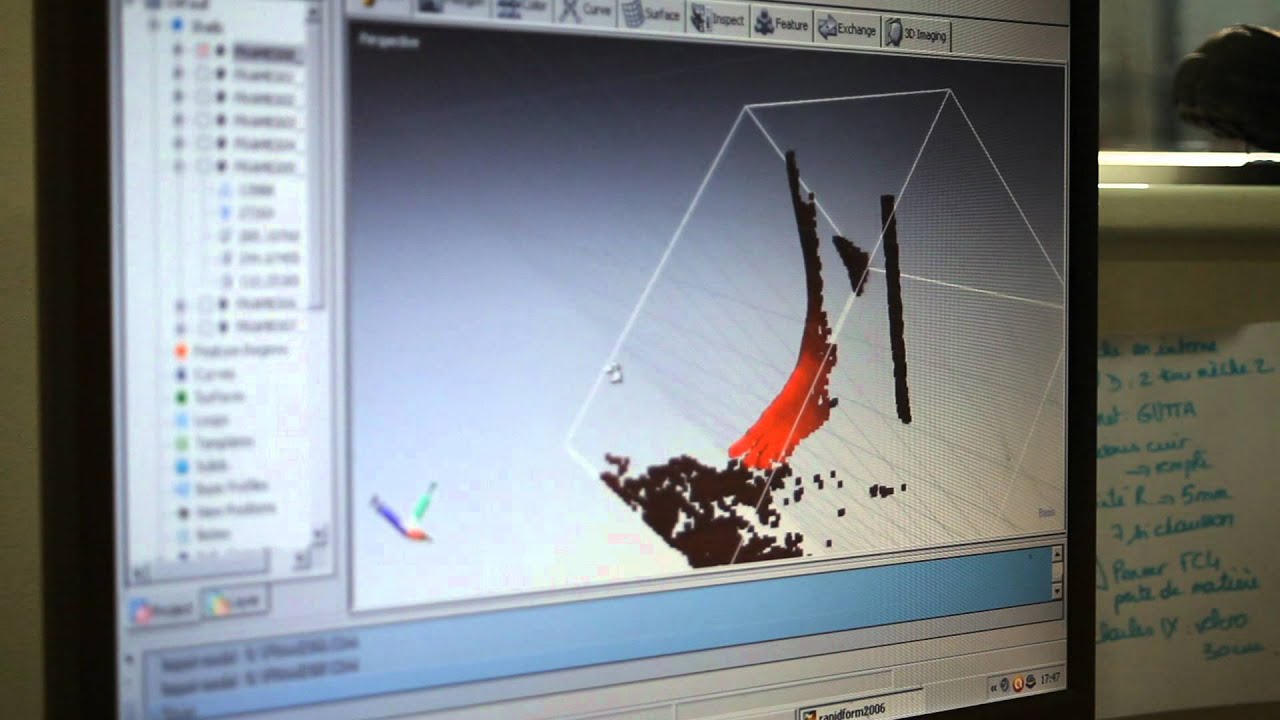Toggle checkbox of shell above 12986 entry

pyautogui.click(x=203, y=164)
